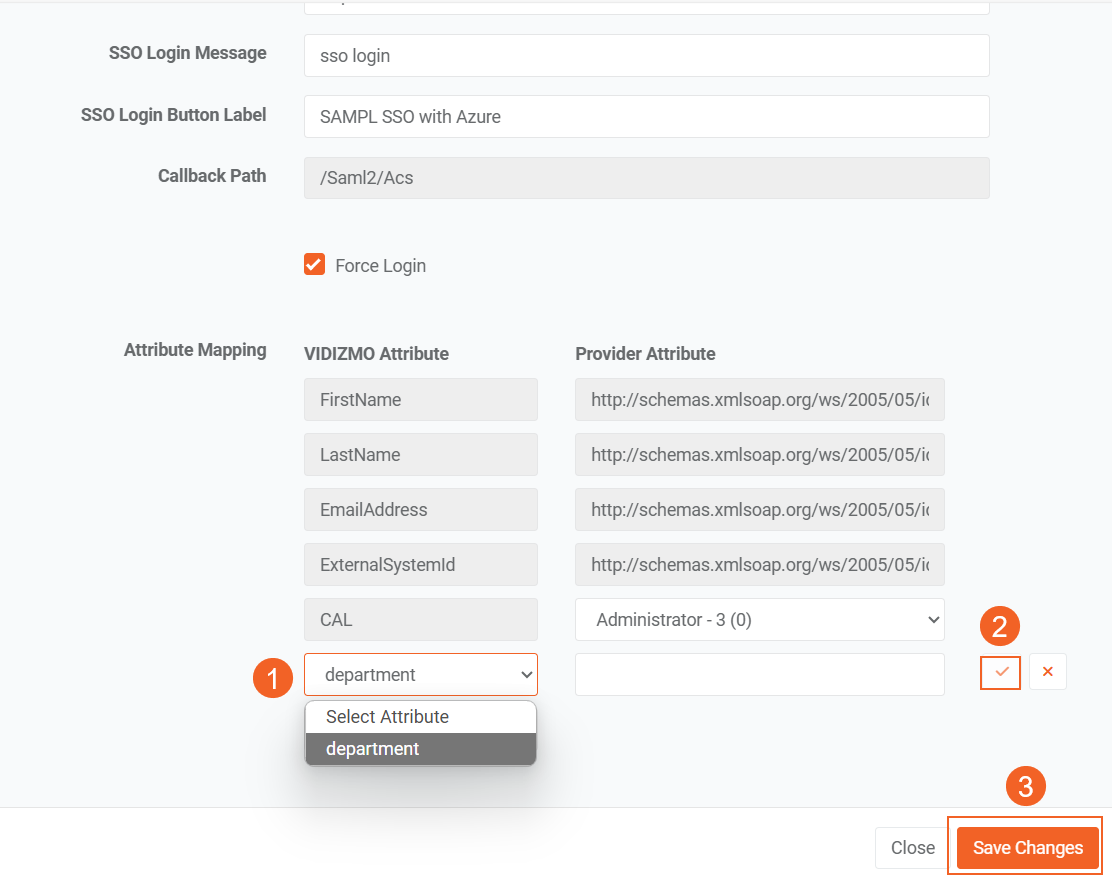
Task: Click empty Provider Attribute field for department
Action: coord(759,675)
